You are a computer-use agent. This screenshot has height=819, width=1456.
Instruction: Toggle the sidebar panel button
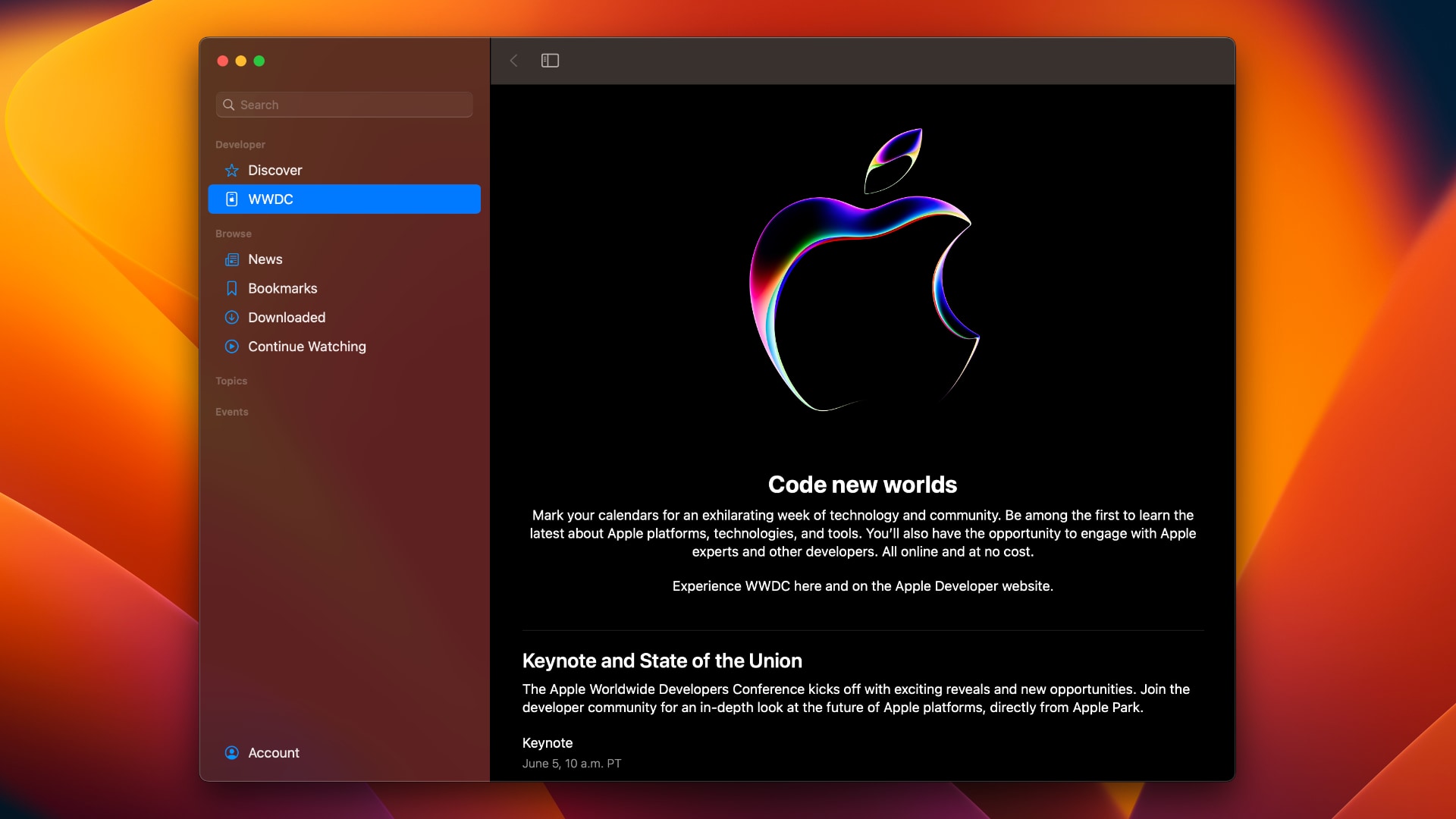tap(550, 61)
